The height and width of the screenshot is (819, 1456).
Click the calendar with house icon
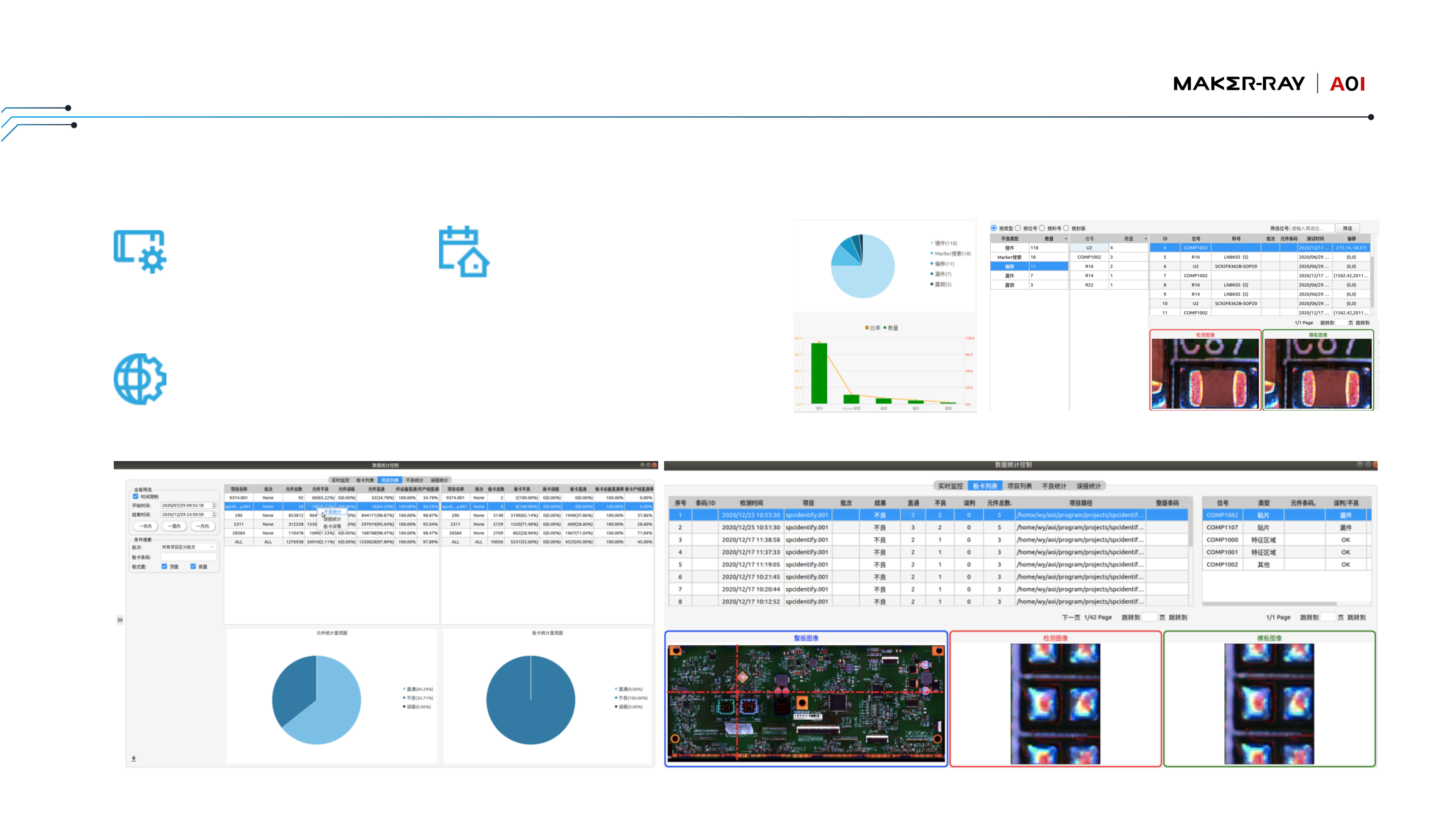pos(463,251)
